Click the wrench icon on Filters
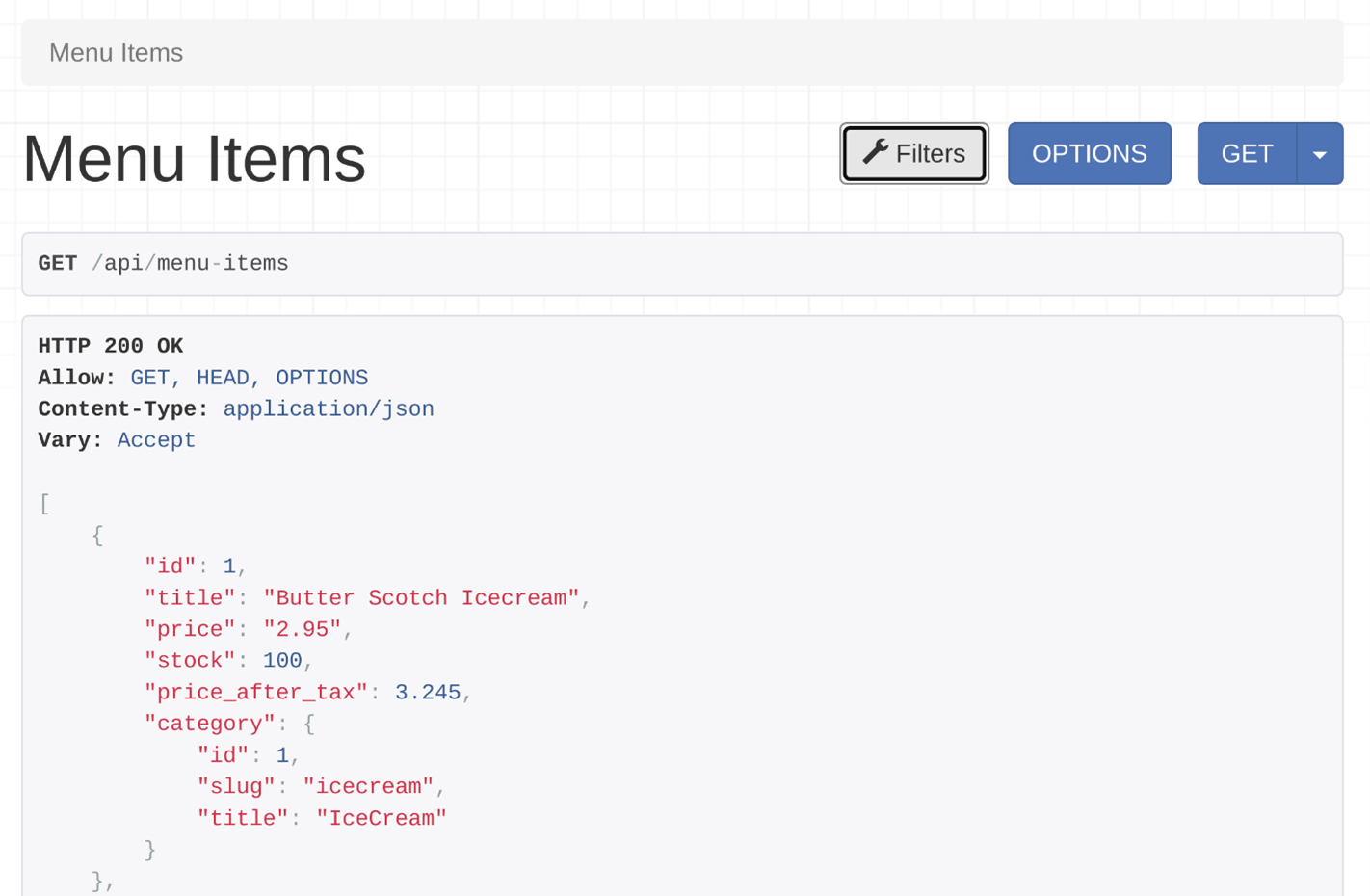 tap(875, 152)
